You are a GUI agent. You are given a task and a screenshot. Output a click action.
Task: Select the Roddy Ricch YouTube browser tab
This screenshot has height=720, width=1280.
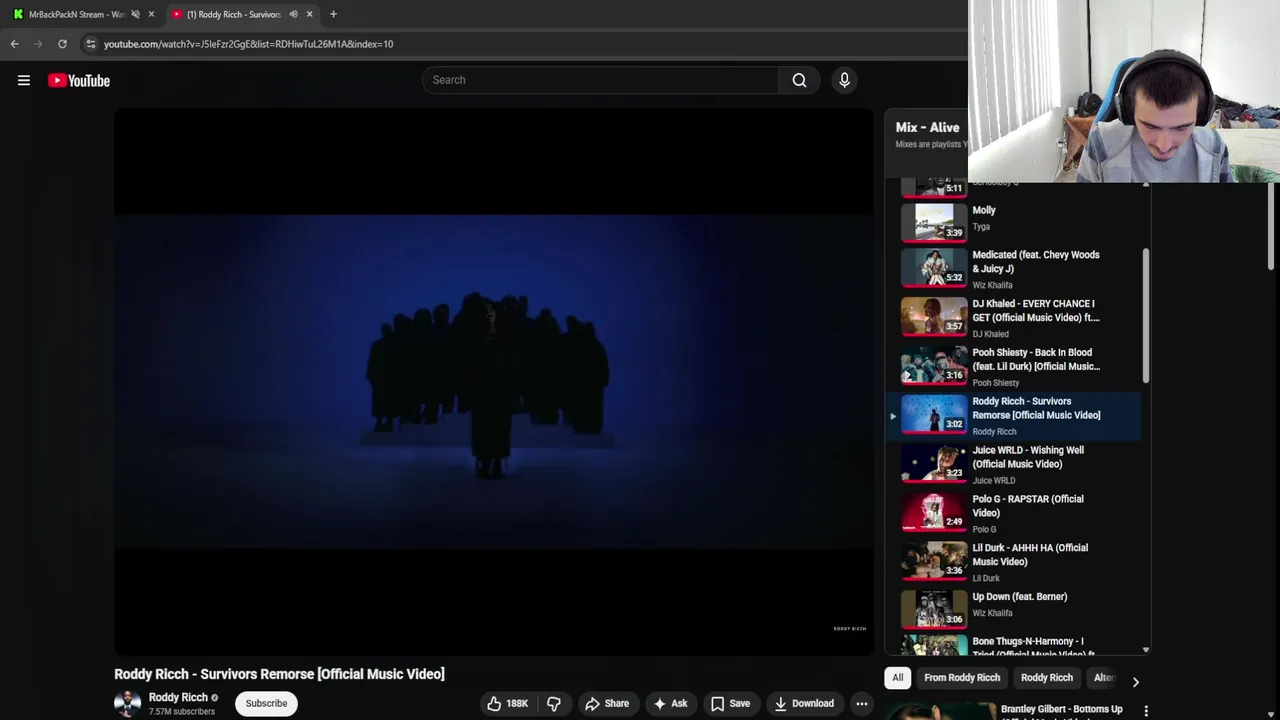[x=241, y=14]
